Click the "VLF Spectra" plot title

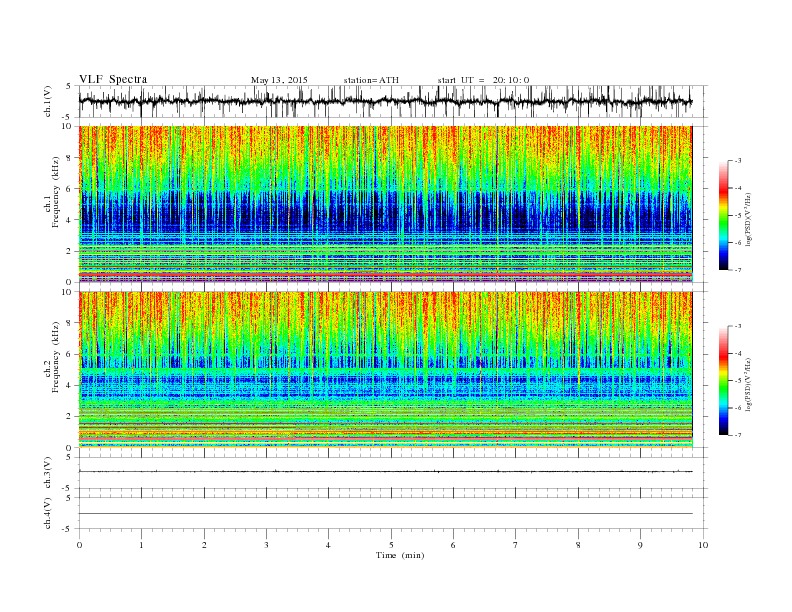(113, 79)
